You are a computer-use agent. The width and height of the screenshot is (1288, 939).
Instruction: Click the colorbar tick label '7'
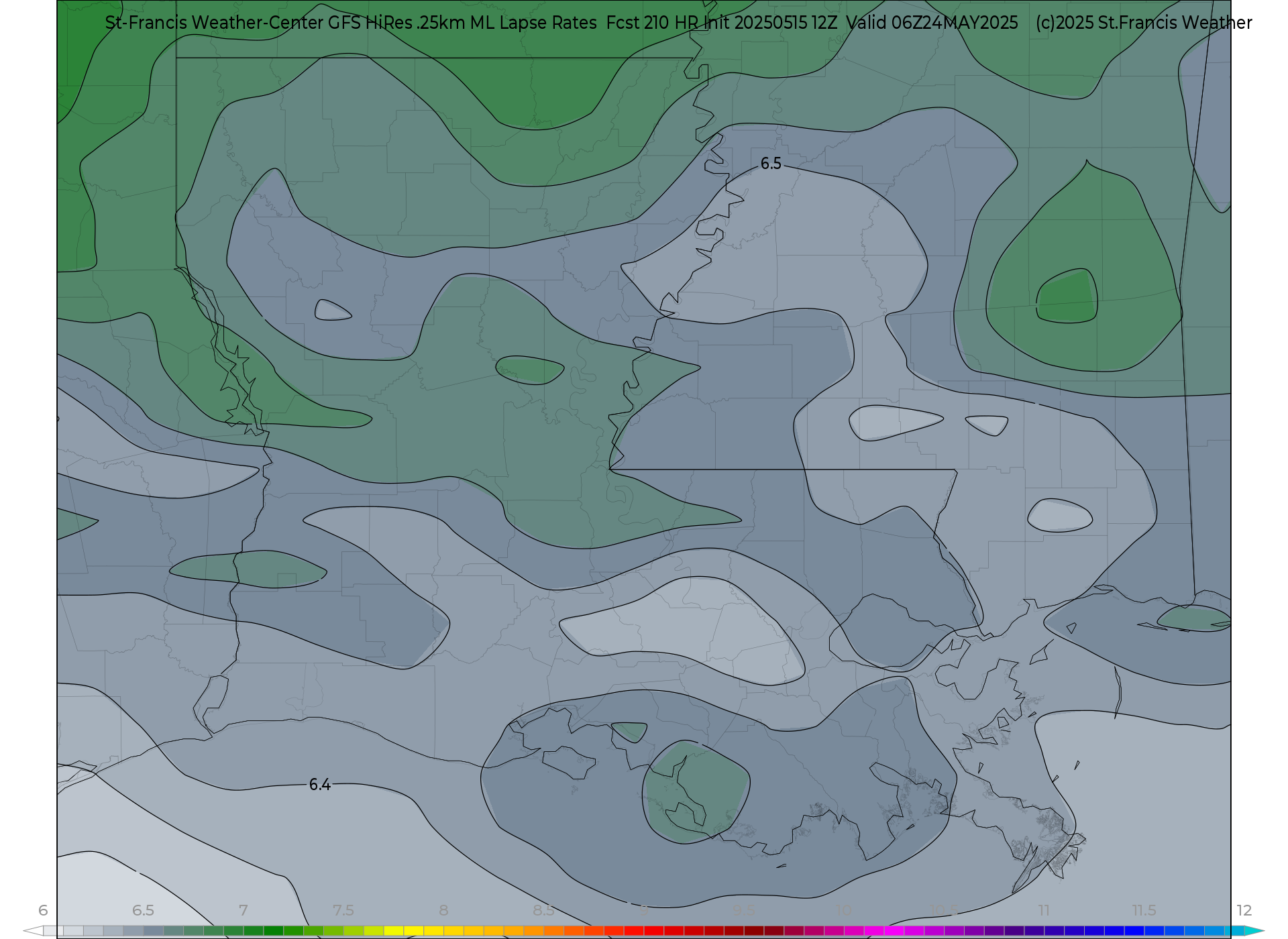[x=243, y=910]
